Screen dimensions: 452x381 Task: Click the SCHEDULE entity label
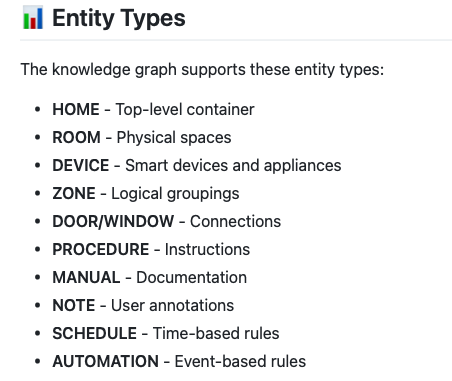pos(94,334)
